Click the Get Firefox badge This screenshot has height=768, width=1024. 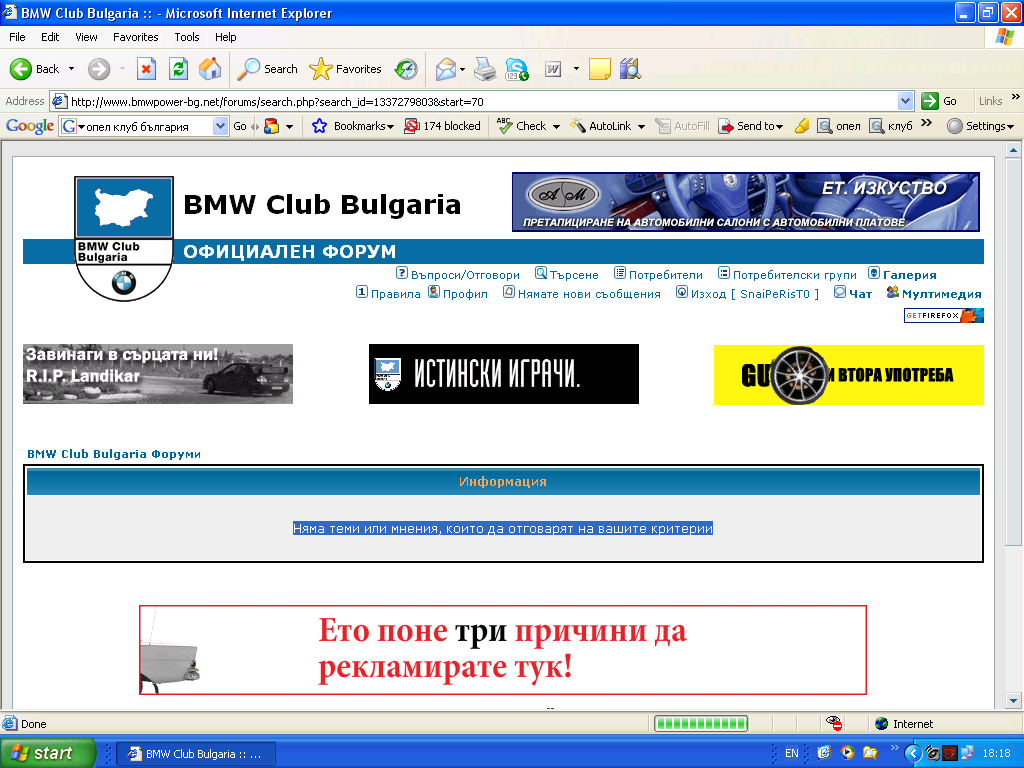point(944,315)
